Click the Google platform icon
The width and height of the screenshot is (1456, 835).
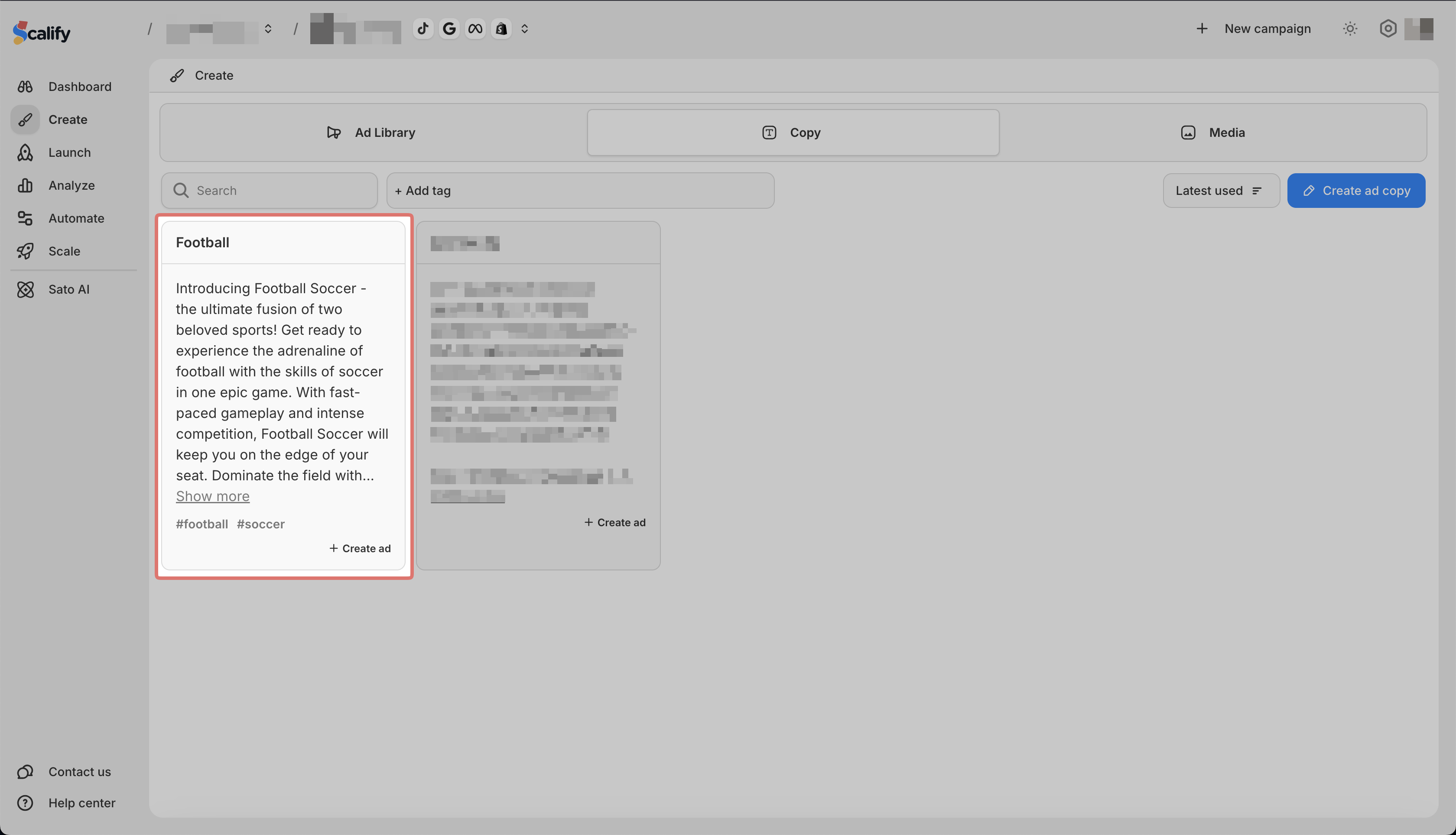[449, 29]
